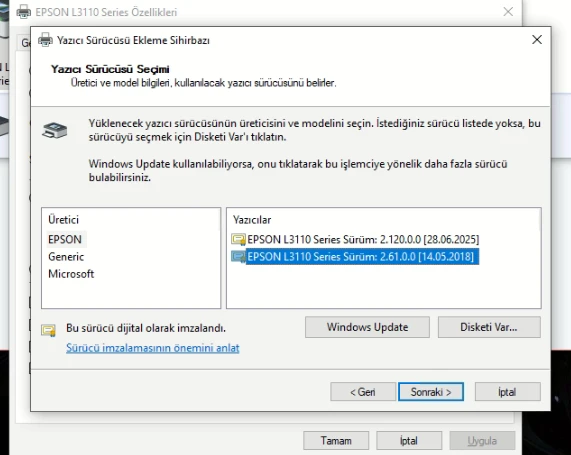Viewport: 571px width, 455px height.
Task: Click the Yazıcılar column header
Action: (x=252, y=220)
